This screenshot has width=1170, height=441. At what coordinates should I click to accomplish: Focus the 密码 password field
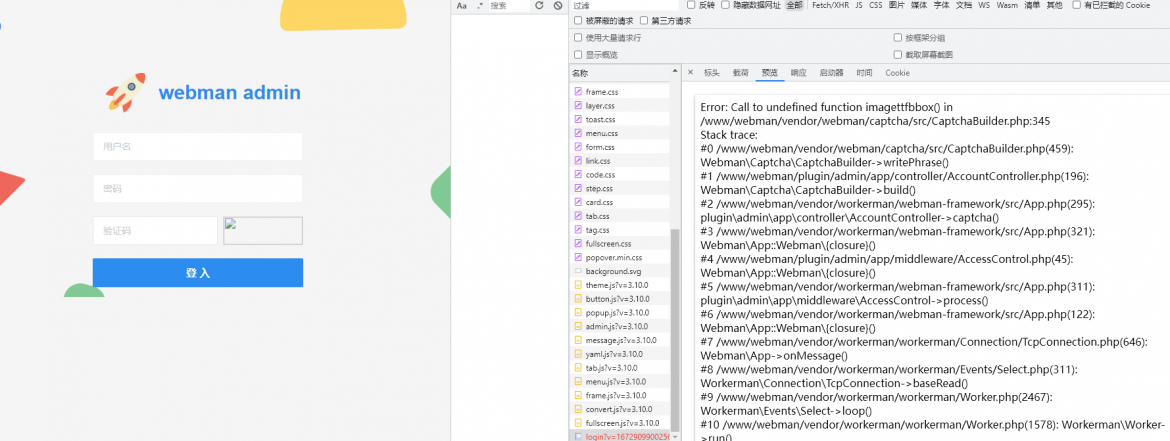(x=198, y=189)
